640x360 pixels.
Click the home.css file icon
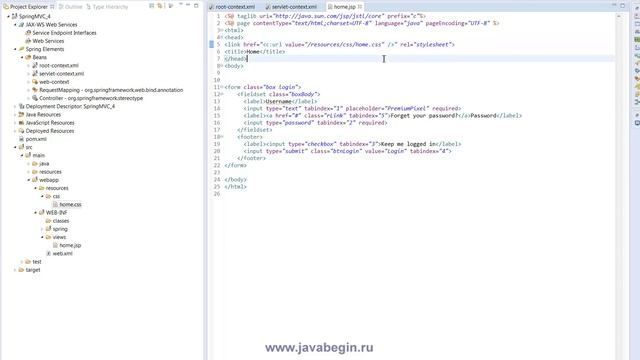[x=55, y=204]
